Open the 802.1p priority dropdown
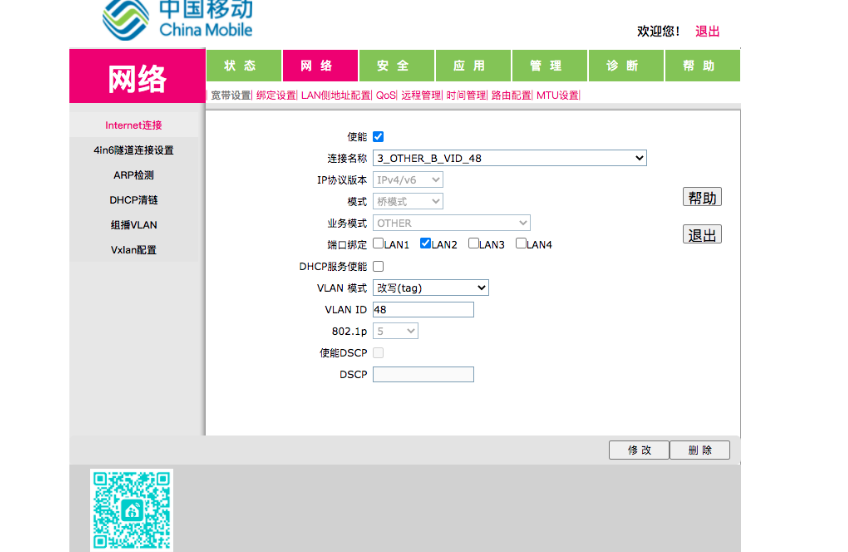The width and height of the screenshot is (848, 552). [395, 331]
